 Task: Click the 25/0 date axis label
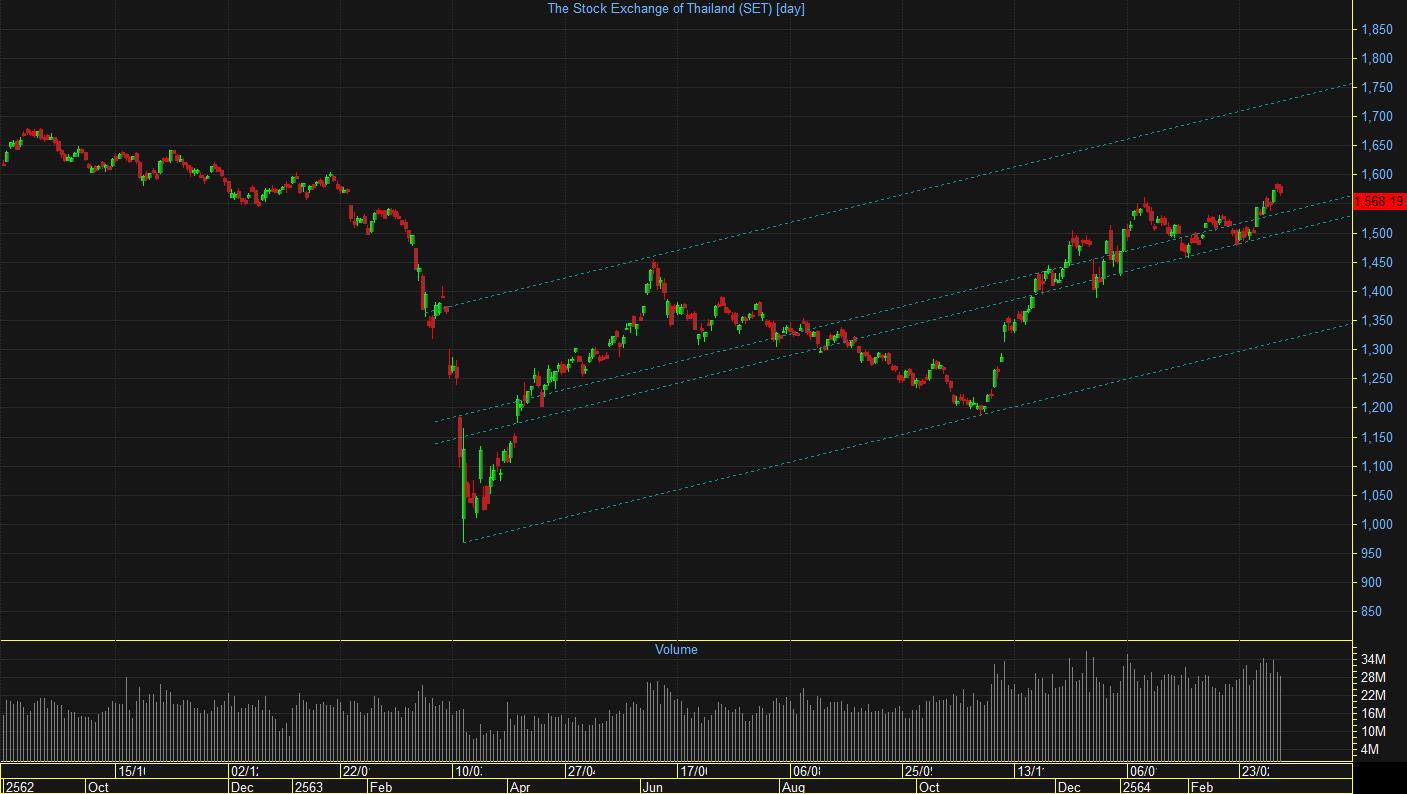918,772
